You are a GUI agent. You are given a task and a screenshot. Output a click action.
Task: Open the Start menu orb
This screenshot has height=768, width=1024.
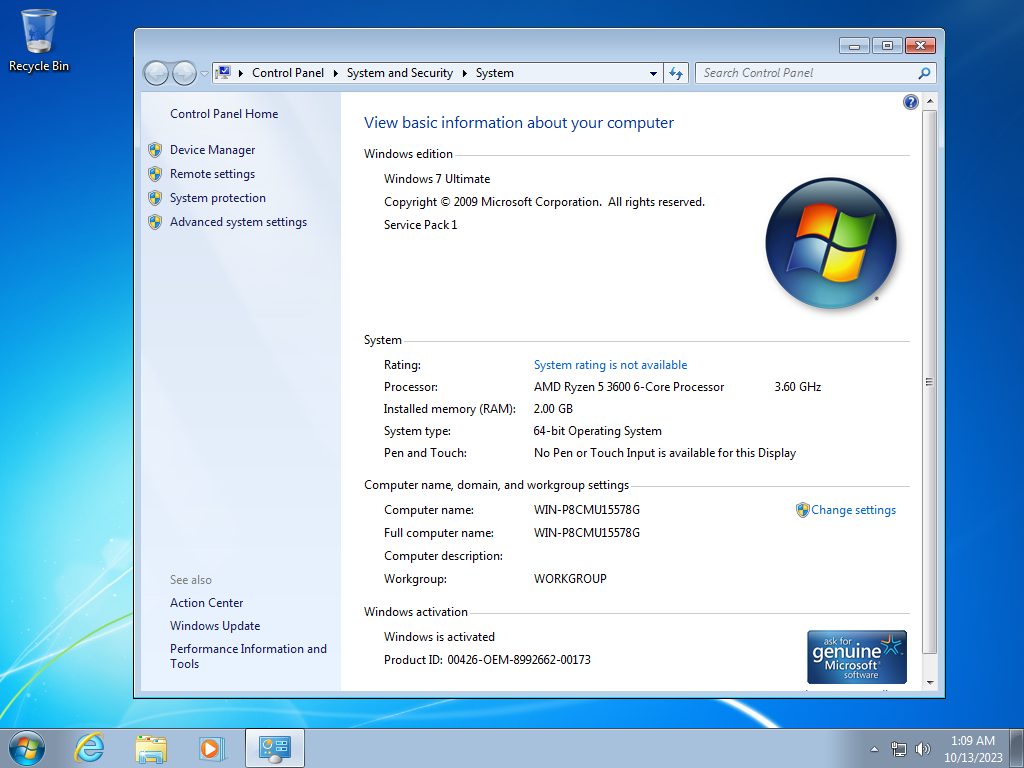27,748
